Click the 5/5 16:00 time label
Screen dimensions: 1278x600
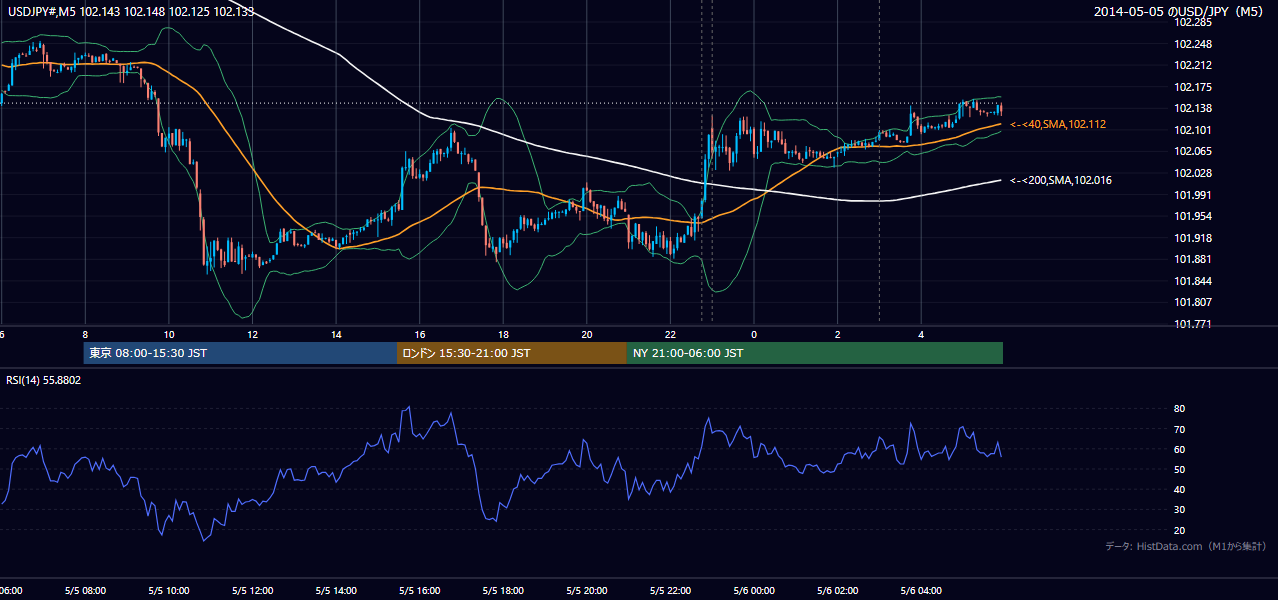tap(420, 591)
